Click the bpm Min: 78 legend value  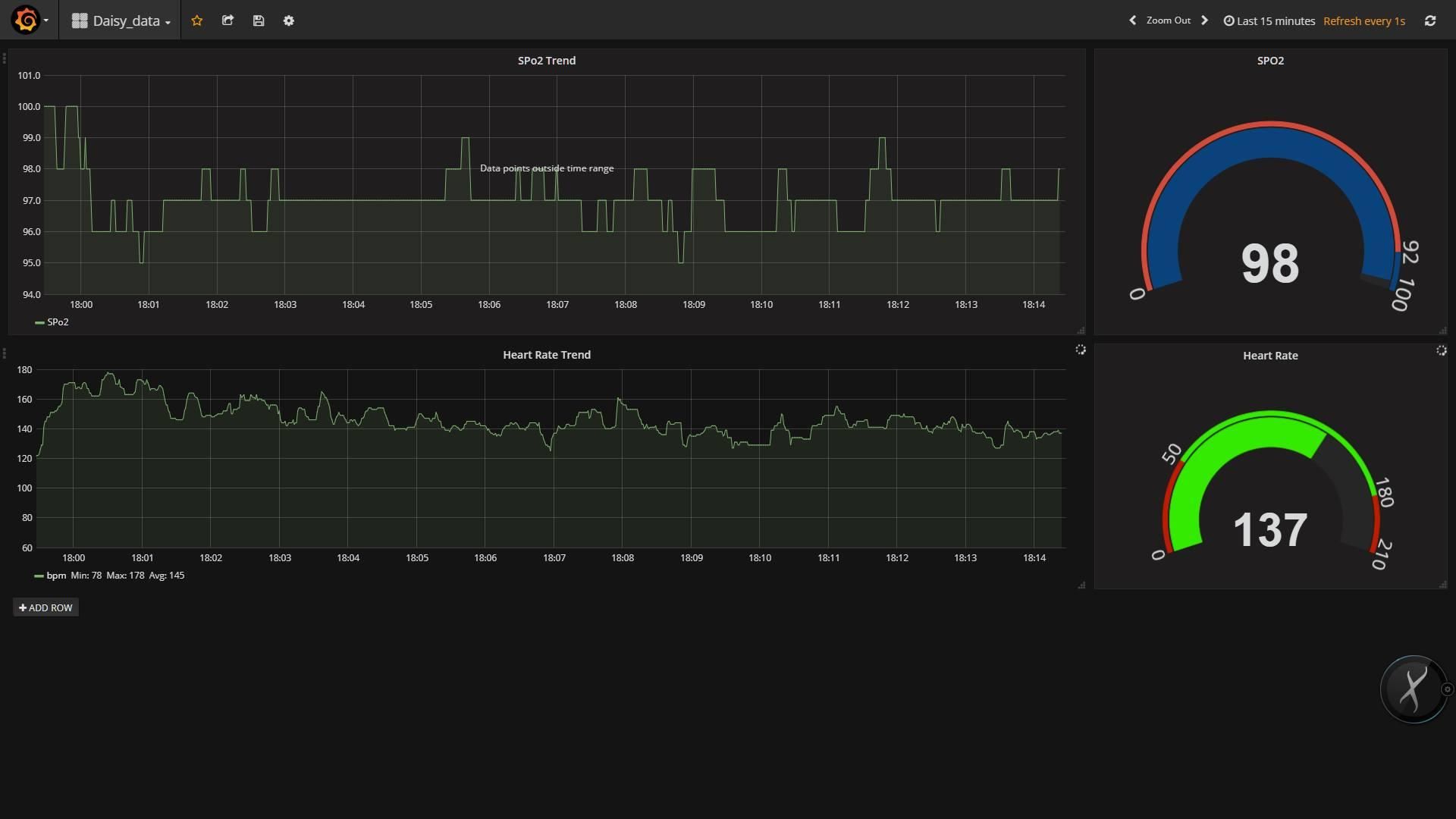[86, 576]
